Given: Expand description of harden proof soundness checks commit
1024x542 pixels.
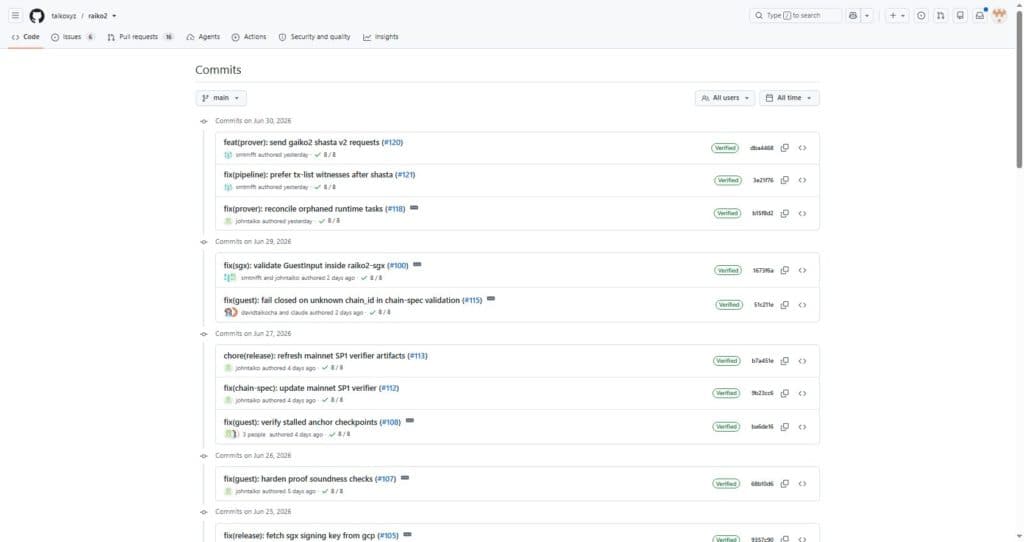Looking at the screenshot, I should (405, 477).
